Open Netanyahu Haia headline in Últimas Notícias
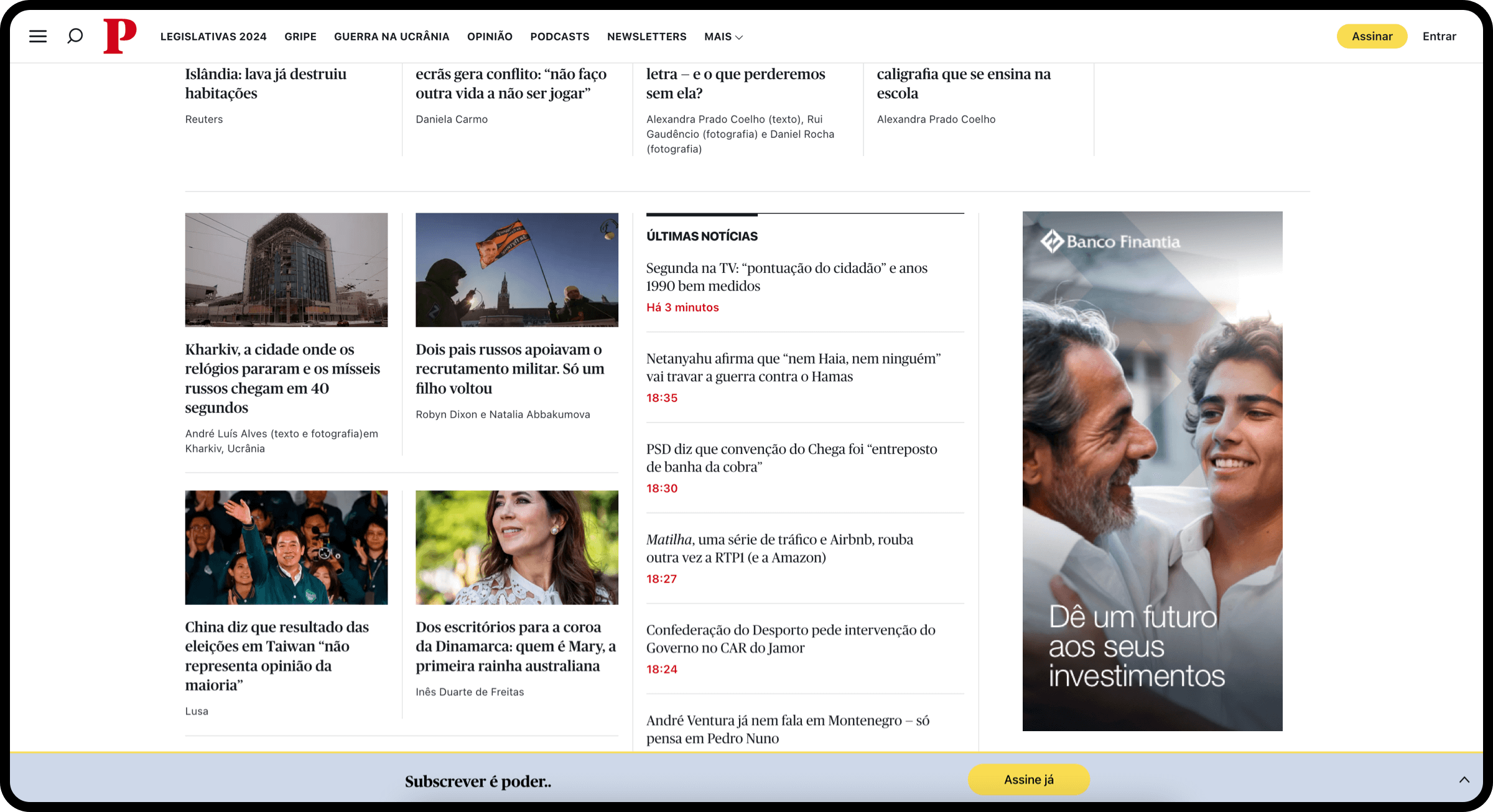This screenshot has height=812, width=1493. point(793,367)
